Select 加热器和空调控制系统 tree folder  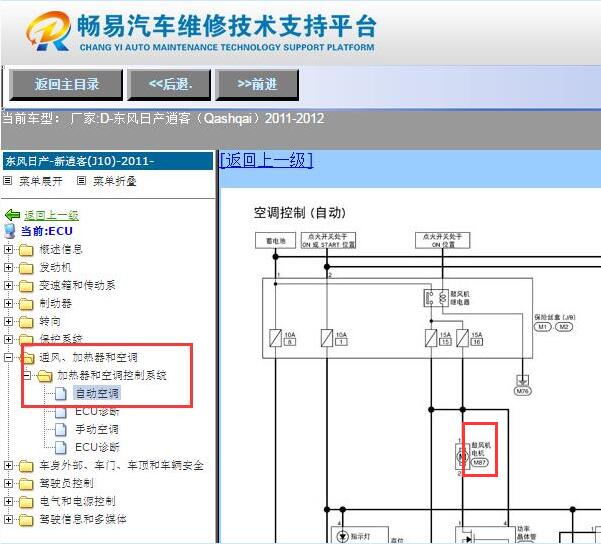[112, 375]
